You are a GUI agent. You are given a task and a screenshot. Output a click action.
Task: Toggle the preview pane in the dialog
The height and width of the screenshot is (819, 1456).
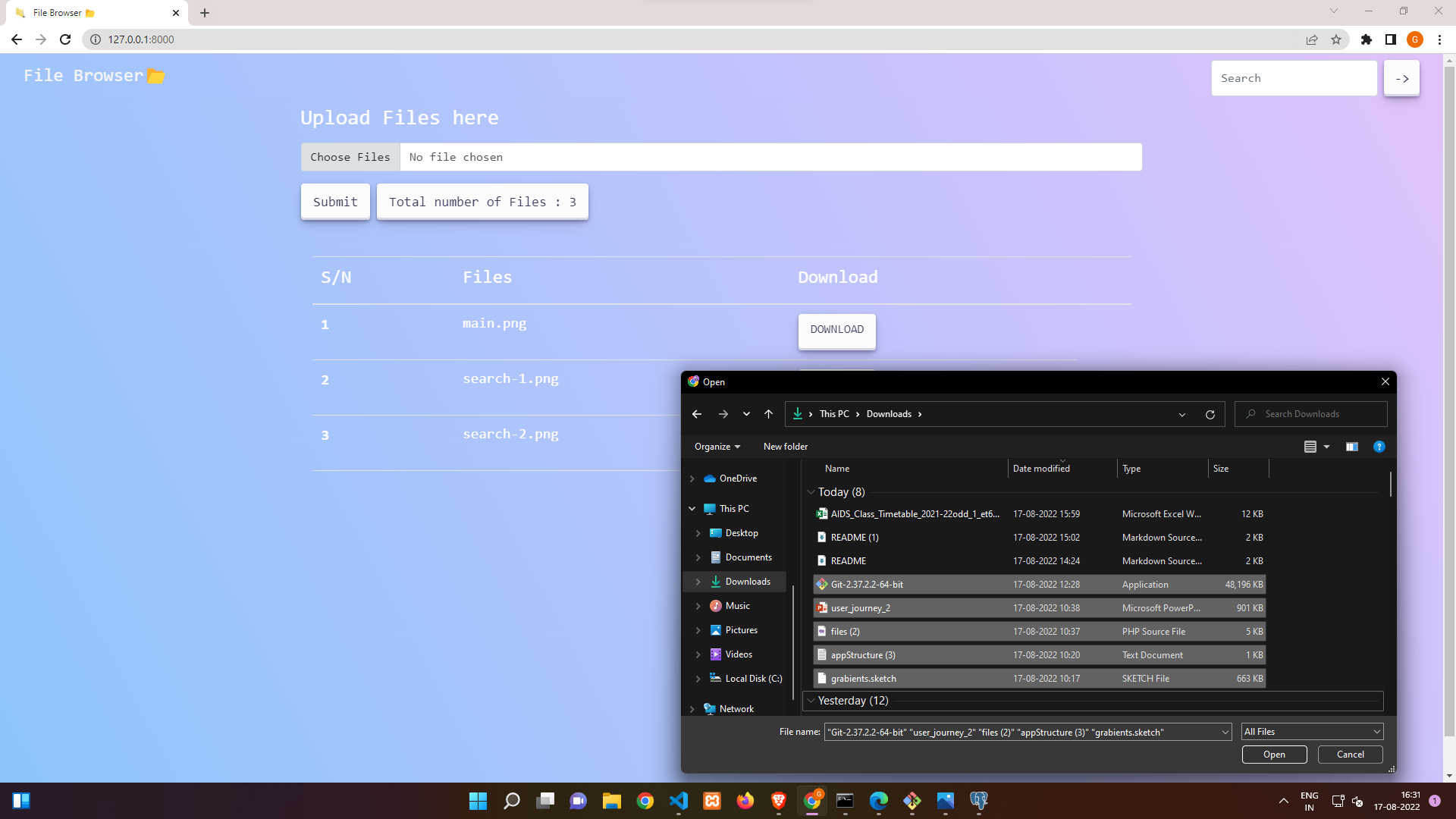pyautogui.click(x=1351, y=447)
